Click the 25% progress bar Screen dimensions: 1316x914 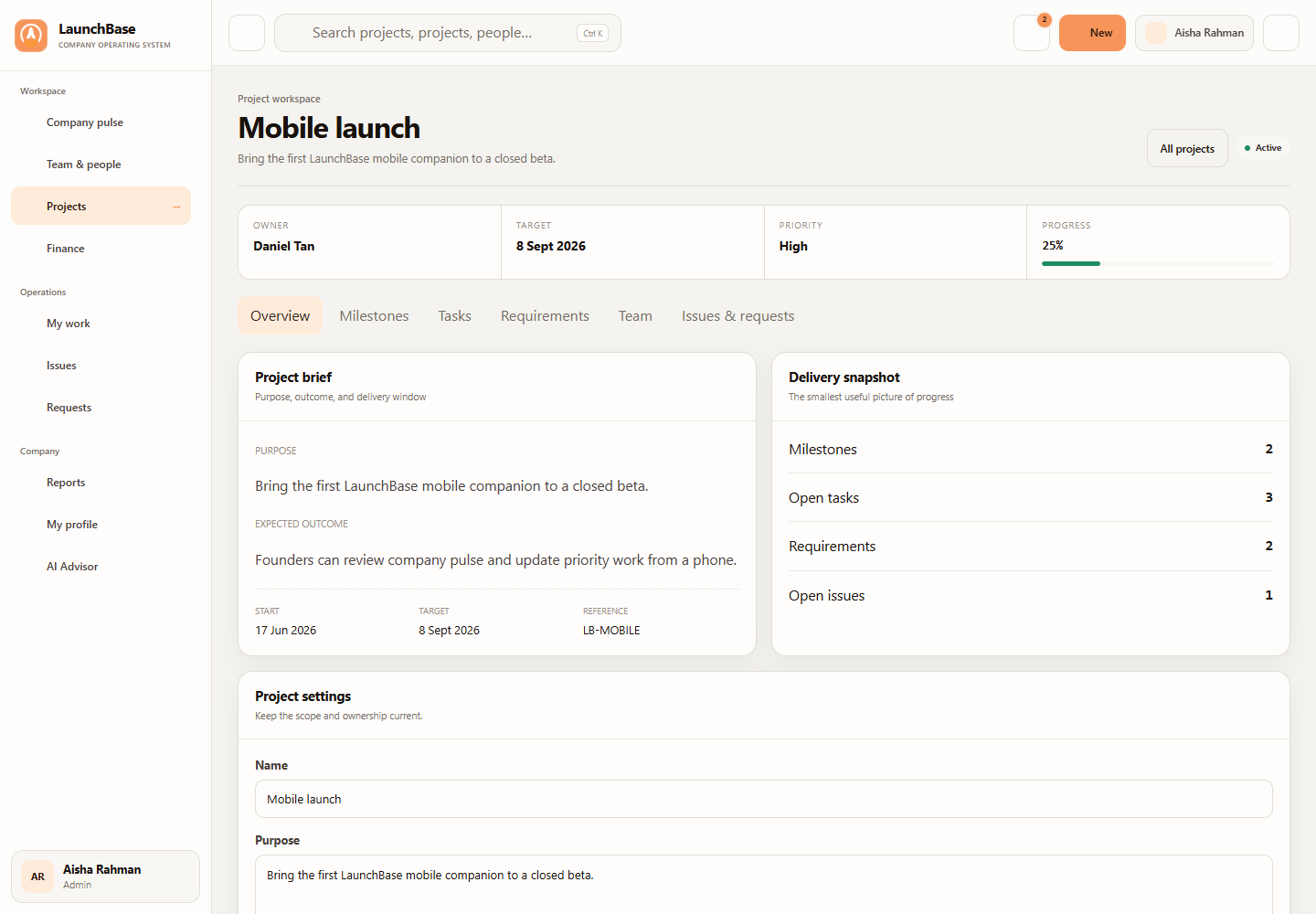1158,263
